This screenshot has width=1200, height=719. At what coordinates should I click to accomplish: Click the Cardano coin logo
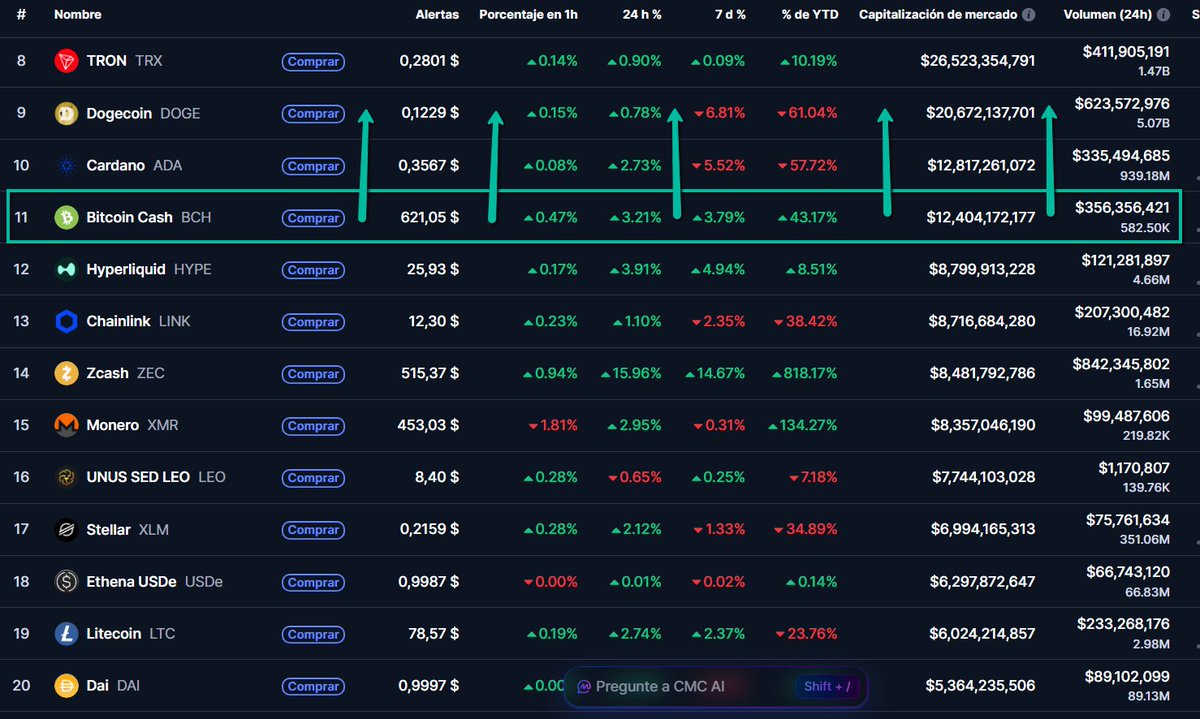(x=66, y=165)
